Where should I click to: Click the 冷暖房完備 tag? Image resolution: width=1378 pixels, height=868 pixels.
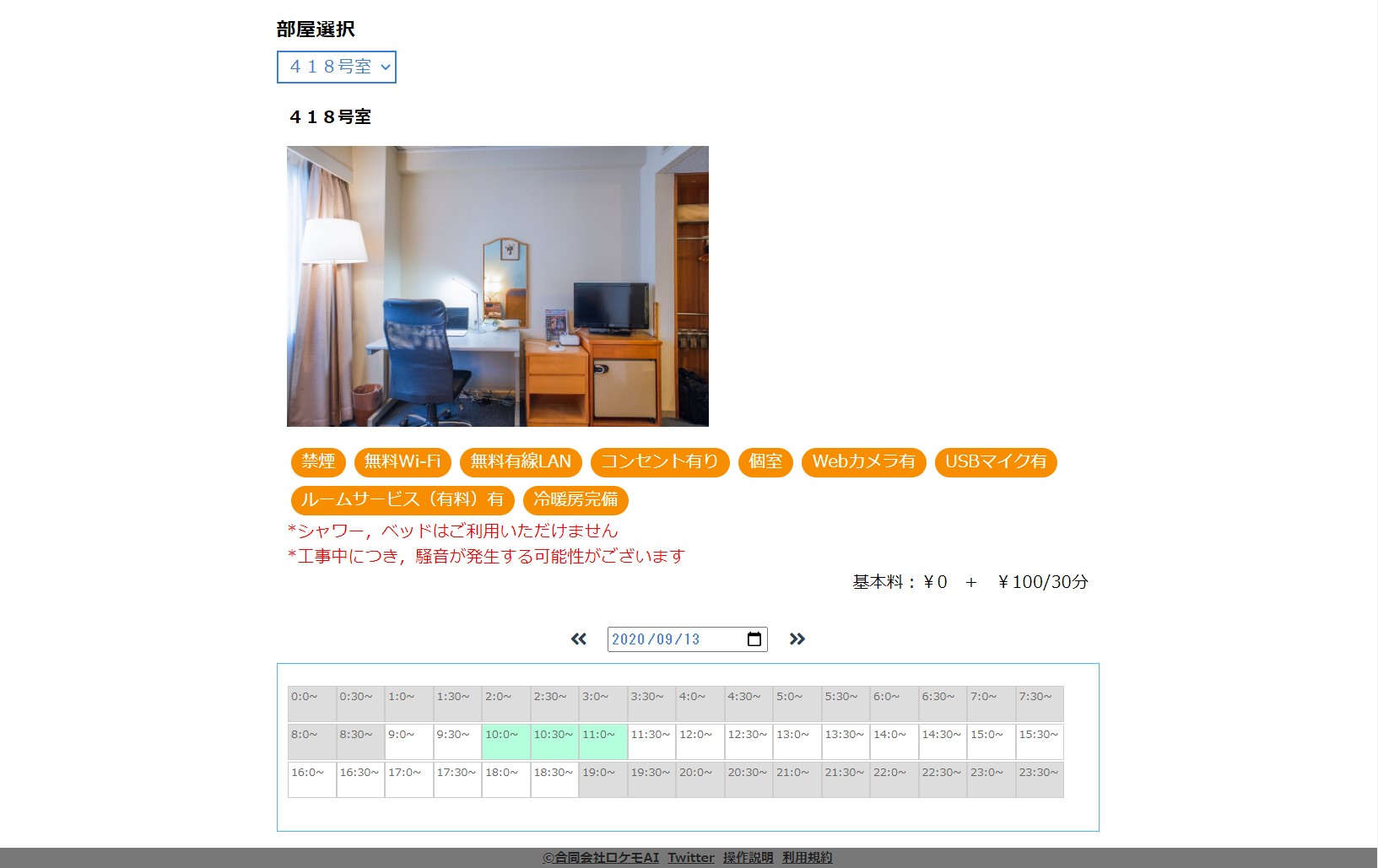click(576, 499)
